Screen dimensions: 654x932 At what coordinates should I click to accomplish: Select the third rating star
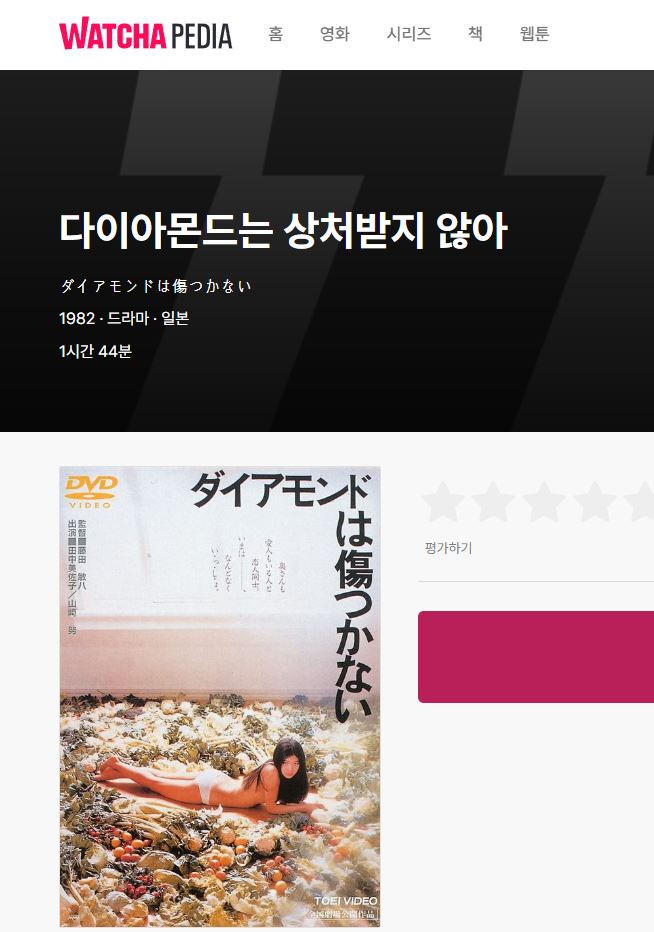coord(544,502)
